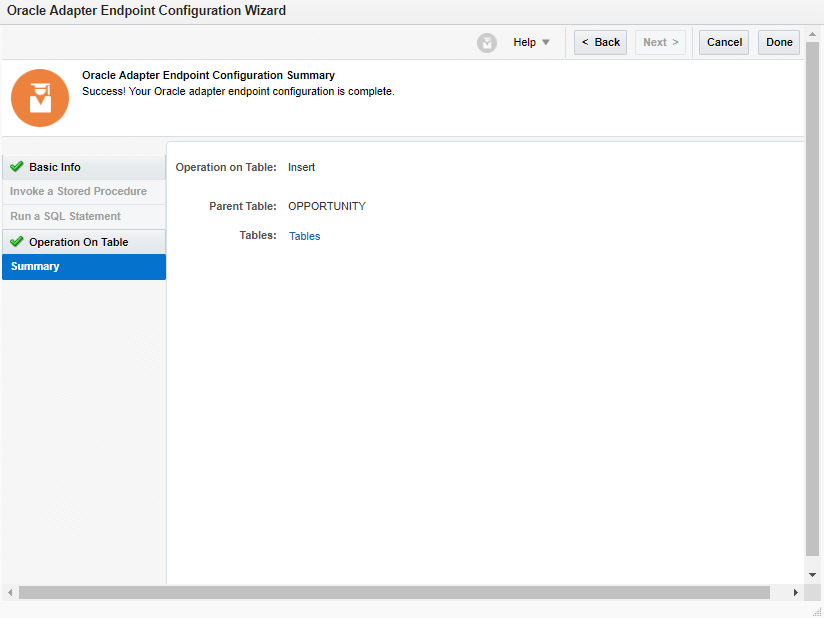The width and height of the screenshot is (824, 618).
Task: Open the Tables link
Action: pyautogui.click(x=304, y=237)
